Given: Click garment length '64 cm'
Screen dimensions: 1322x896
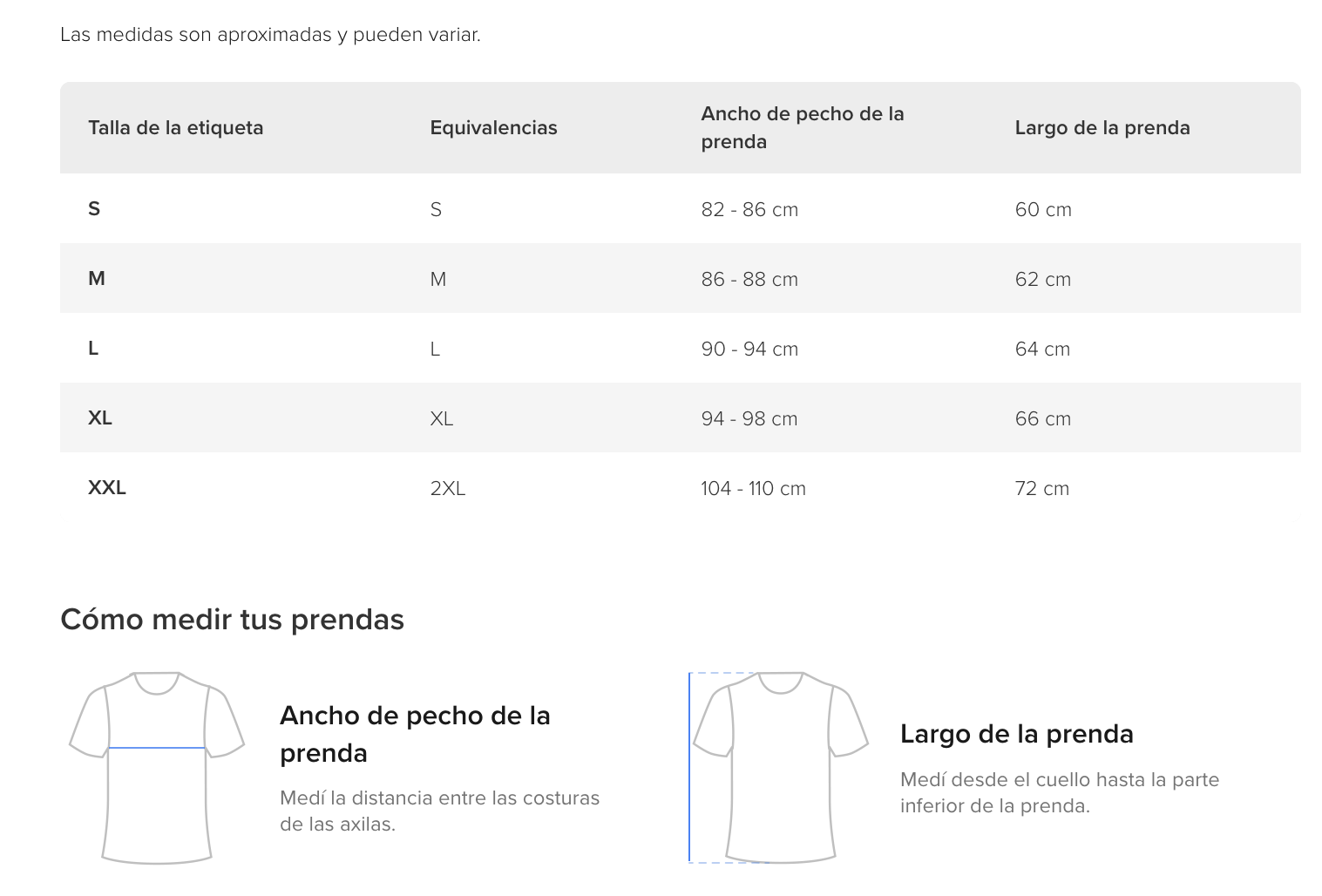Looking at the screenshot, I should (1042, 350).
